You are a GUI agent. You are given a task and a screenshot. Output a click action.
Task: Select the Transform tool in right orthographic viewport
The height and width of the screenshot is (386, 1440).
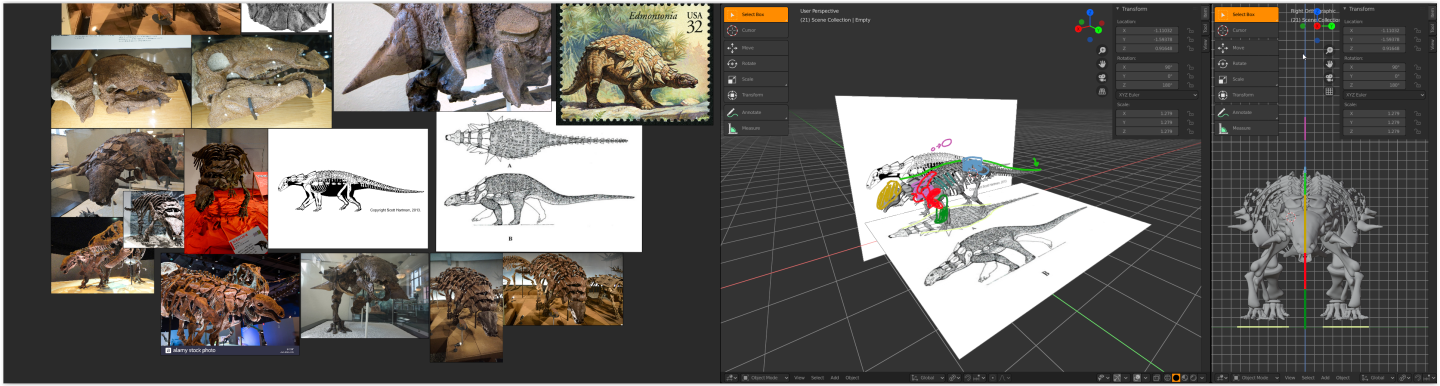click(x=1246, y=95)
